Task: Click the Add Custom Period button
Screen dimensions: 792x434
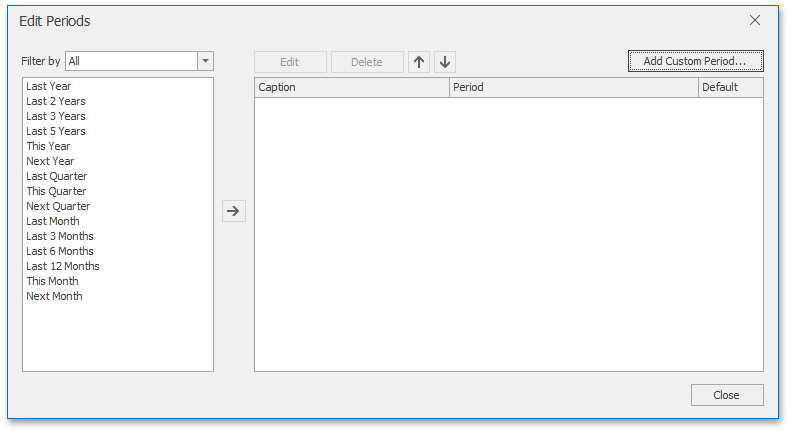Action: 695,61
